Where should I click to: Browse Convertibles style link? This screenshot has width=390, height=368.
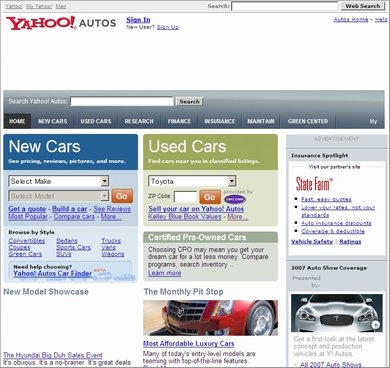tap(27, 241)
